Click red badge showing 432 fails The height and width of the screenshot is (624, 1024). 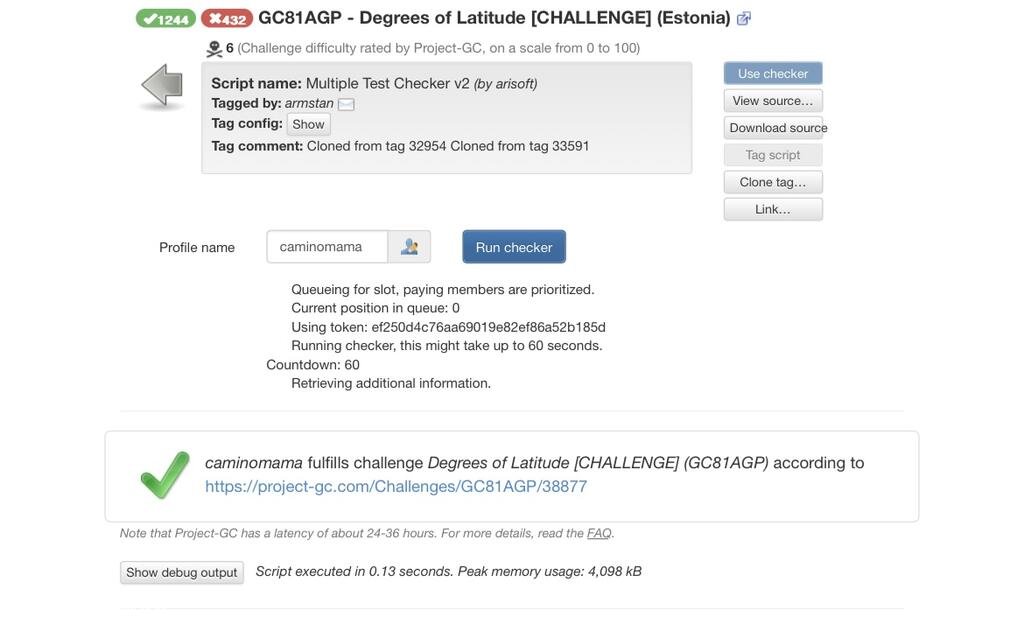(227, 19)
